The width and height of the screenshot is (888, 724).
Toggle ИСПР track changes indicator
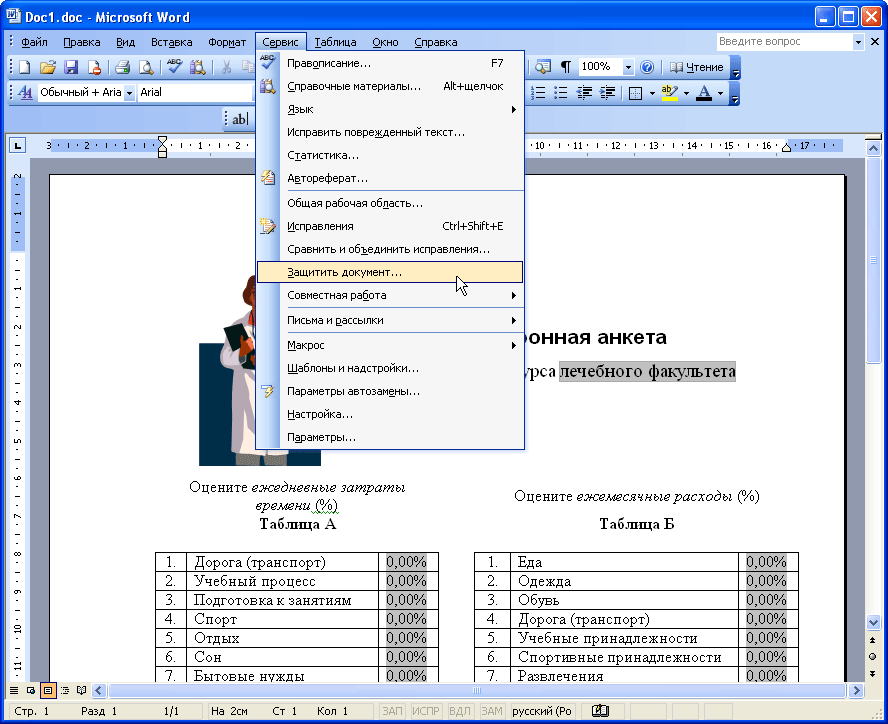click(425, 710)
